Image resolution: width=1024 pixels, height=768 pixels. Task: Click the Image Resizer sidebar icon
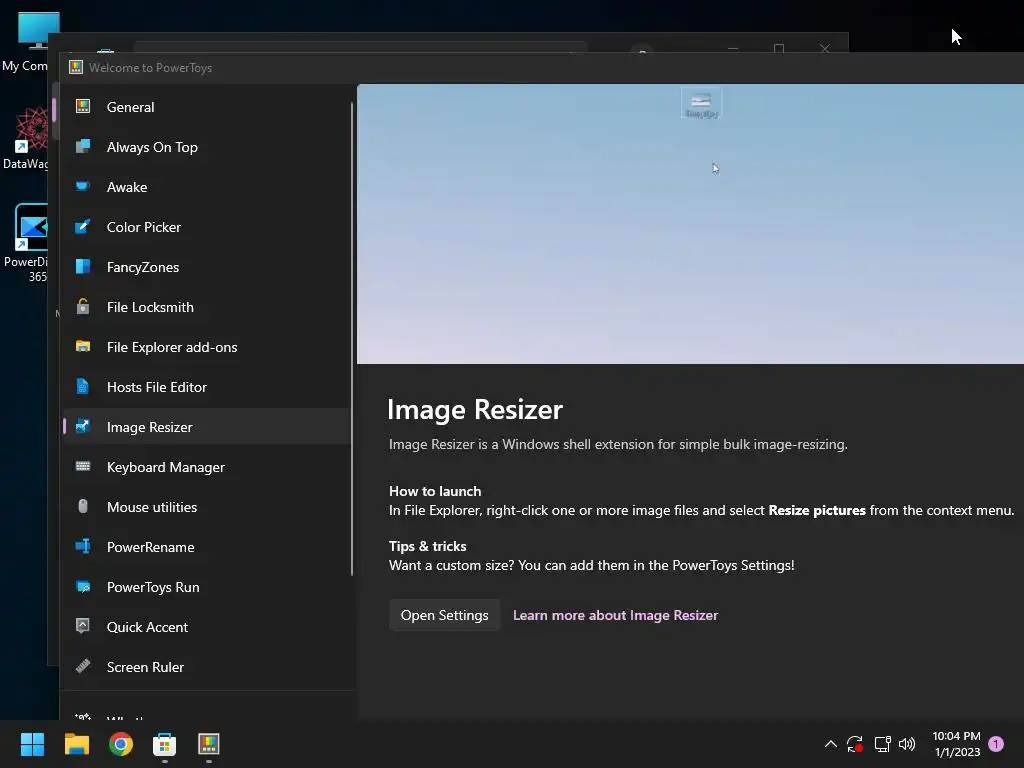pos(83,426)
